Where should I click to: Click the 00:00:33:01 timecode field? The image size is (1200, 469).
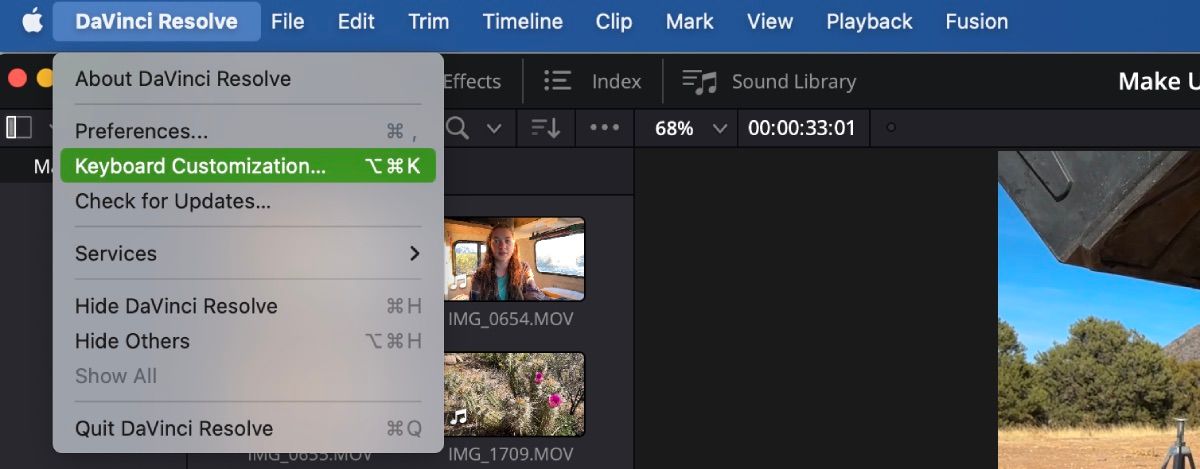click(802, 128)
